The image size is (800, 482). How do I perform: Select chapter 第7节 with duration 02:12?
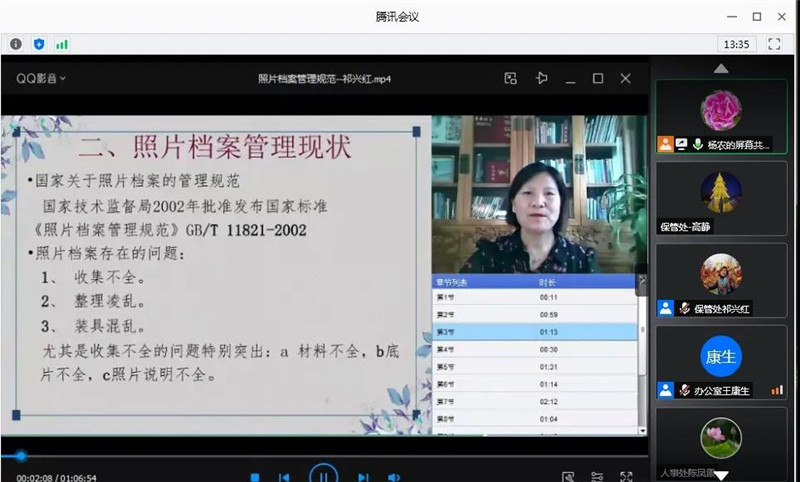coord(534,401)
